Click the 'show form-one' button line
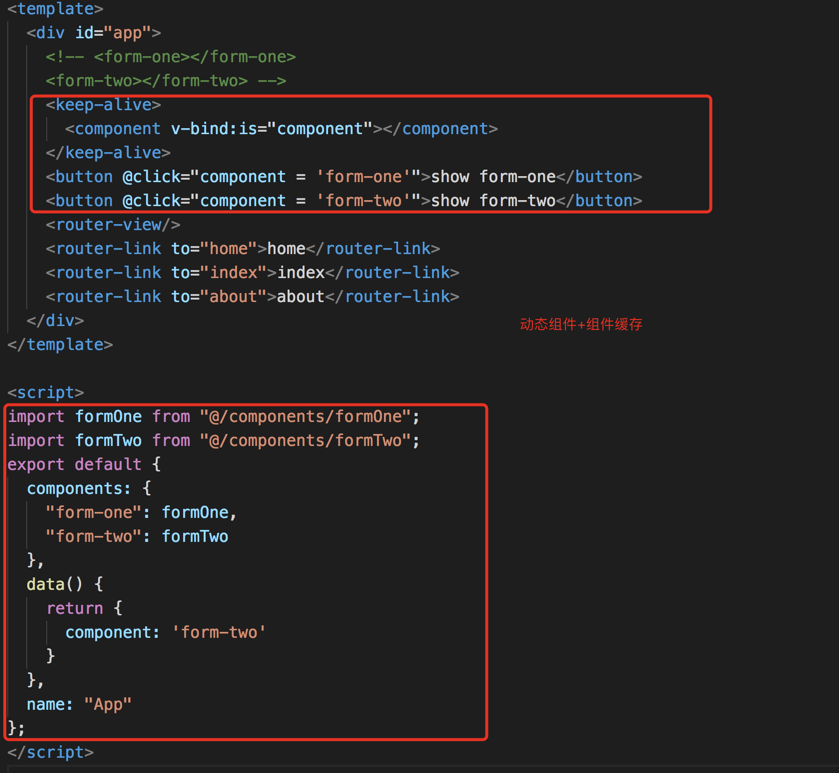This screenshot has width=839, height=773. tap(344, 177)
